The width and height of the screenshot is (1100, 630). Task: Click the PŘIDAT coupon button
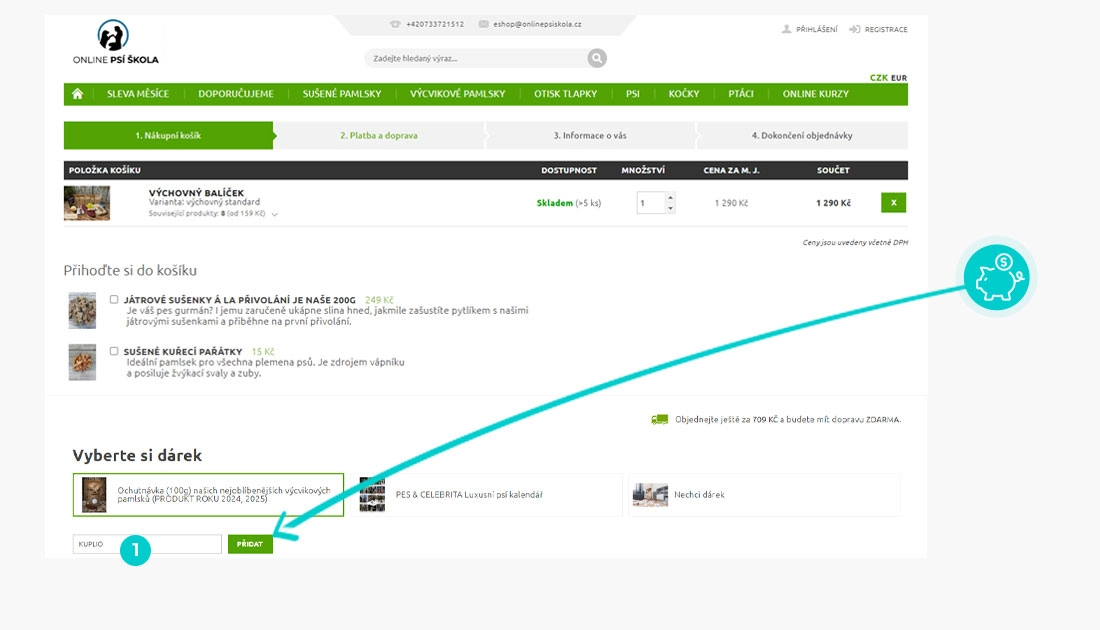click(x=250, y=544)
